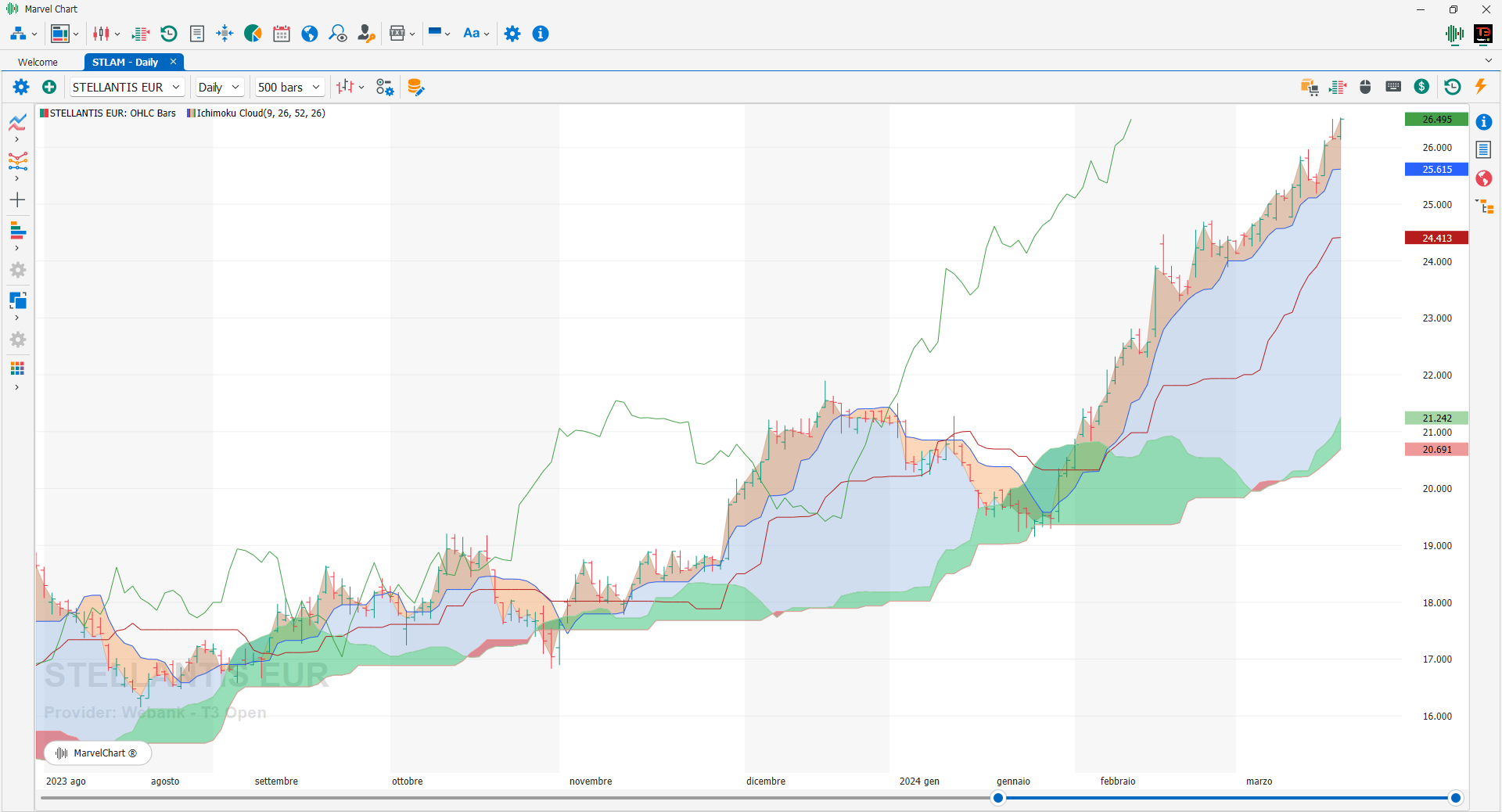Viewport: 1502px width, 812px height.
Task: Open the blue info icon in right sidebar
Action: tap(1484, 122)
